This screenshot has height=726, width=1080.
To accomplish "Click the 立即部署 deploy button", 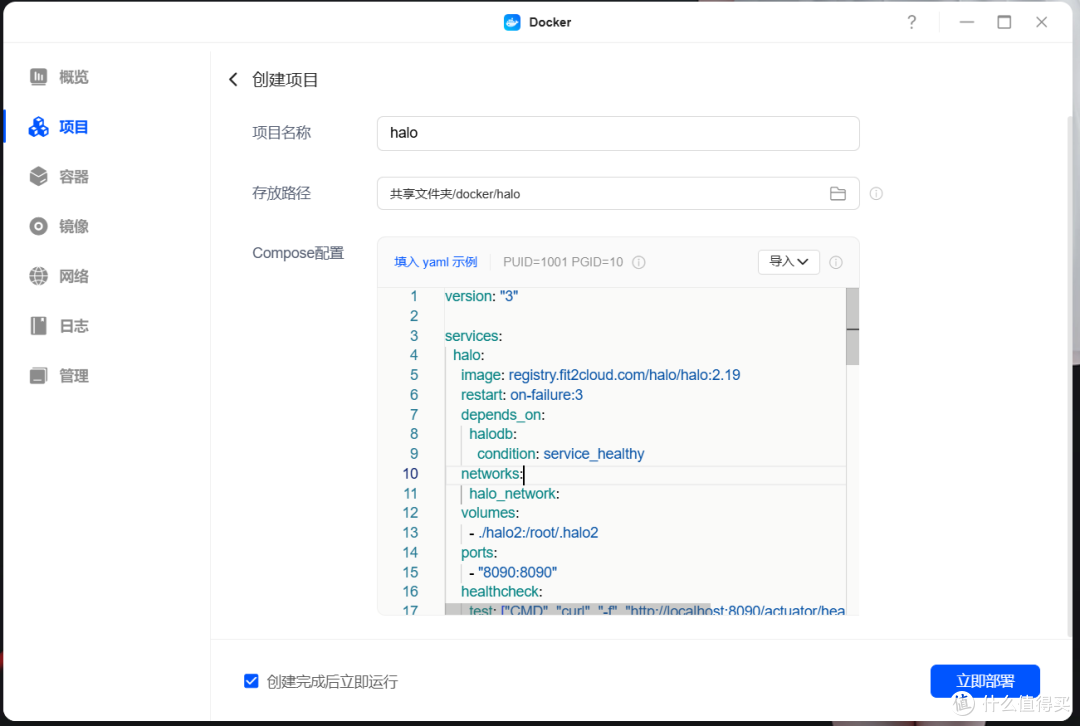I will pos(985,681).
